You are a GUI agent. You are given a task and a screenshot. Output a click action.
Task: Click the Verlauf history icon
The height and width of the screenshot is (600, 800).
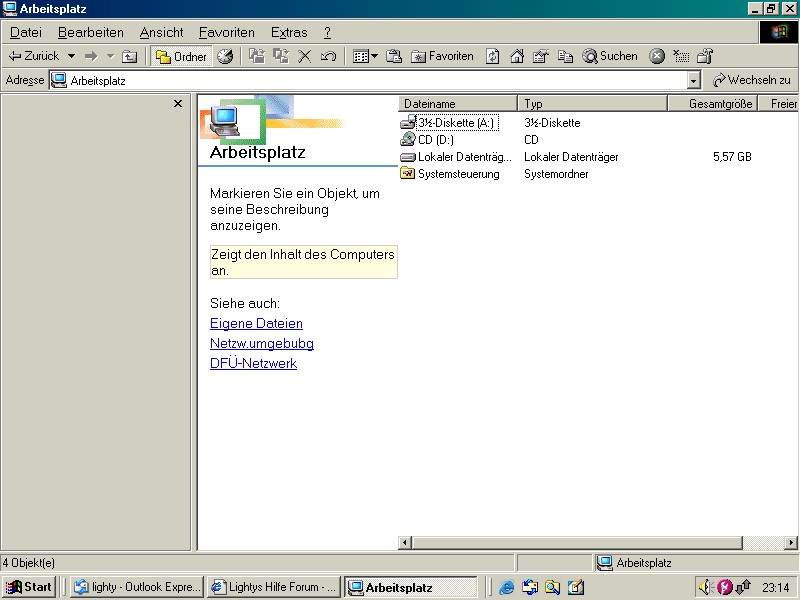(225, 57)
